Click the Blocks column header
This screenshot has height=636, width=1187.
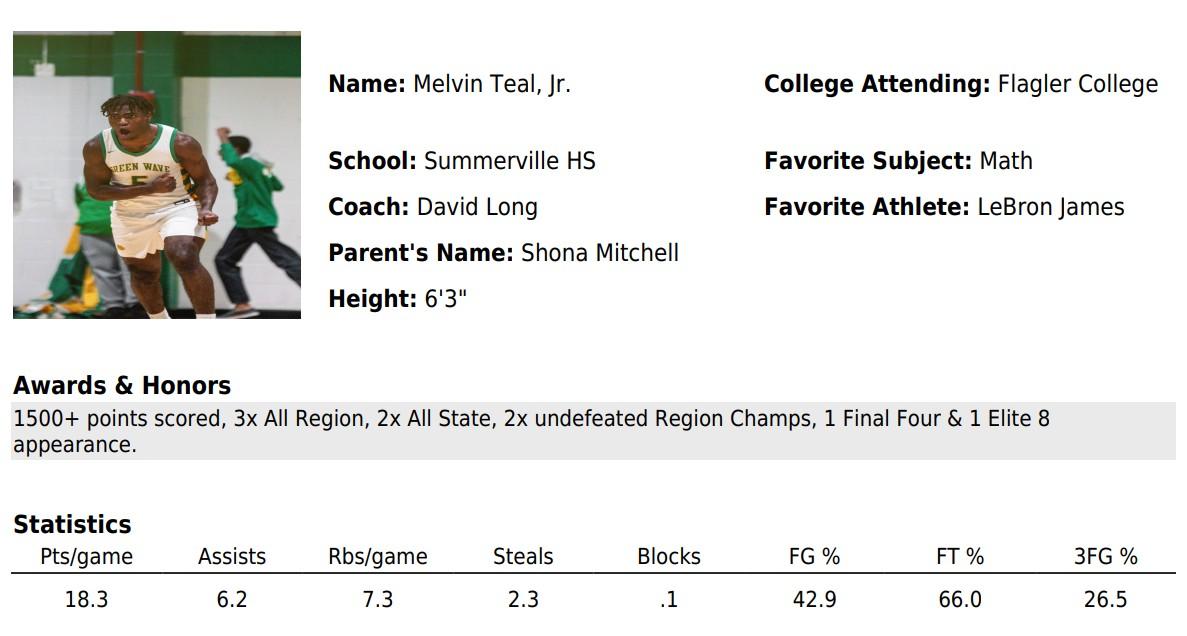[x=668, y=556]
